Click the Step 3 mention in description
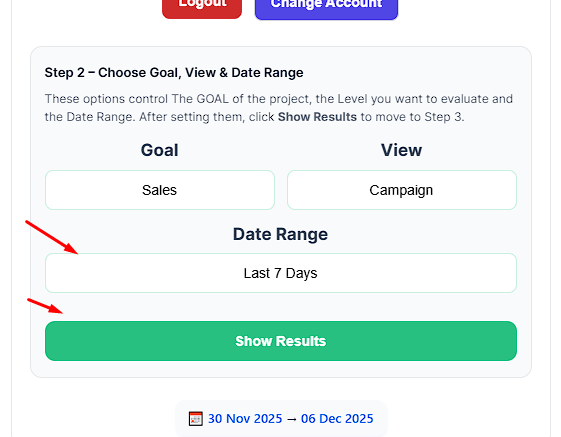The image size is (561, 437). click(x=444, y=117)
